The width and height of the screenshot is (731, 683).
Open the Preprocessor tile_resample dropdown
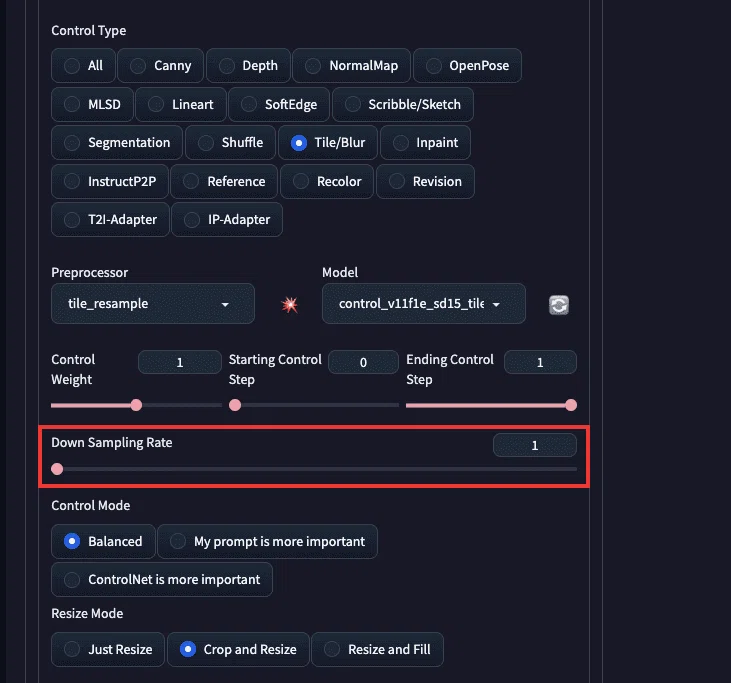pyautogui.click(x=153, y=304)
